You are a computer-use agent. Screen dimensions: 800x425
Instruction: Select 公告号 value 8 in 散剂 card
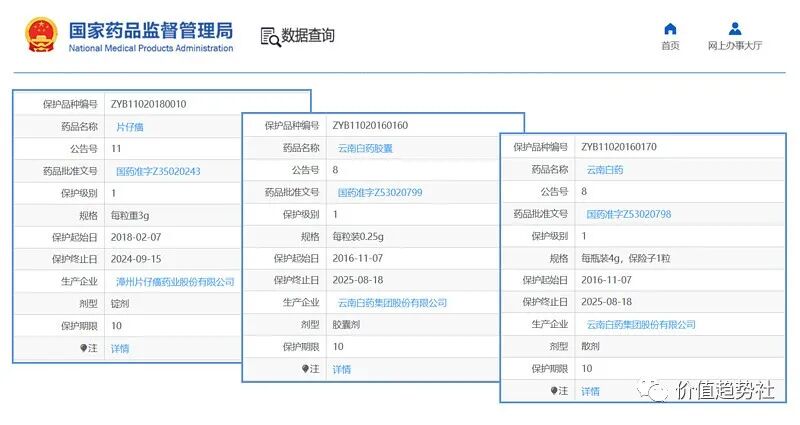584,192
